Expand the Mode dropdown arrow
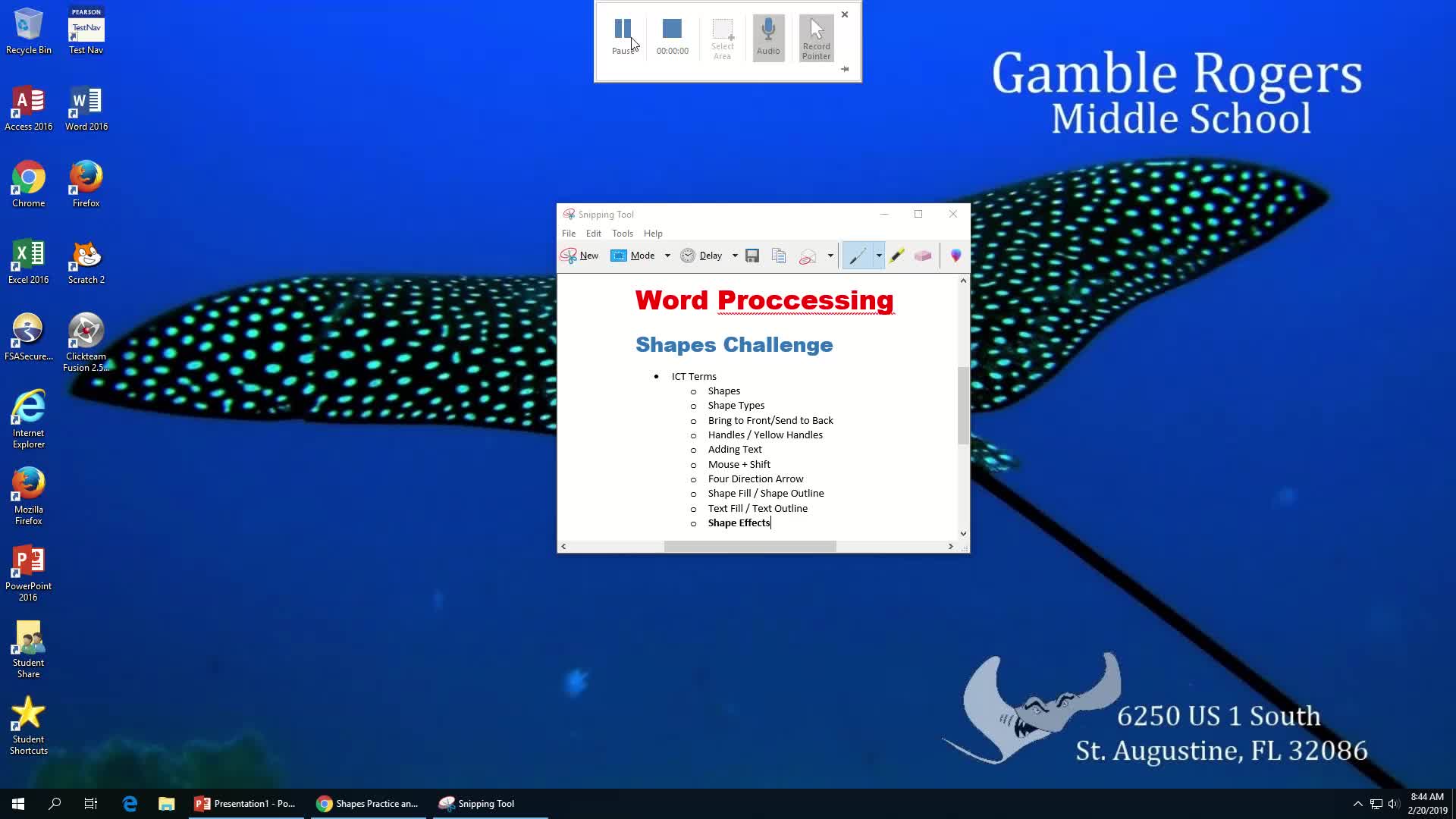1456x819 pixels. tap(667, 256)
